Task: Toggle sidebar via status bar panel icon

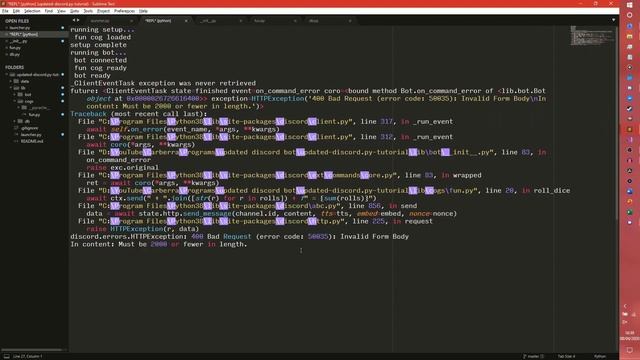Action: (7, 356)
